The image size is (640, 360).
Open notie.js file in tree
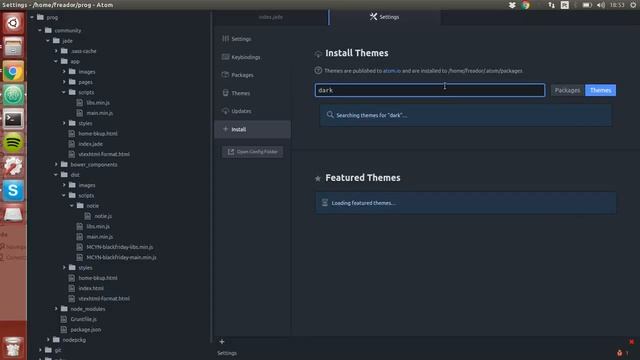[103, 216]
